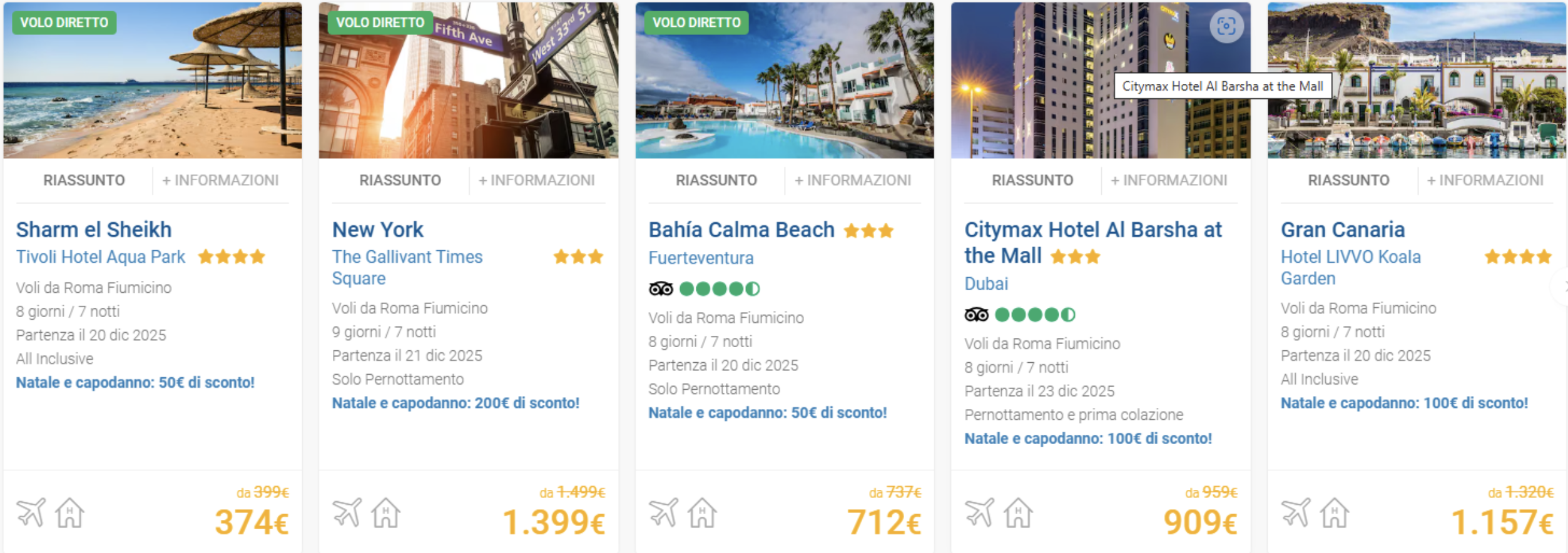Select RIASSUNTO tab on Citymax Hotel card
The image size is (1568, 553).
click(x=1032, y=180)
